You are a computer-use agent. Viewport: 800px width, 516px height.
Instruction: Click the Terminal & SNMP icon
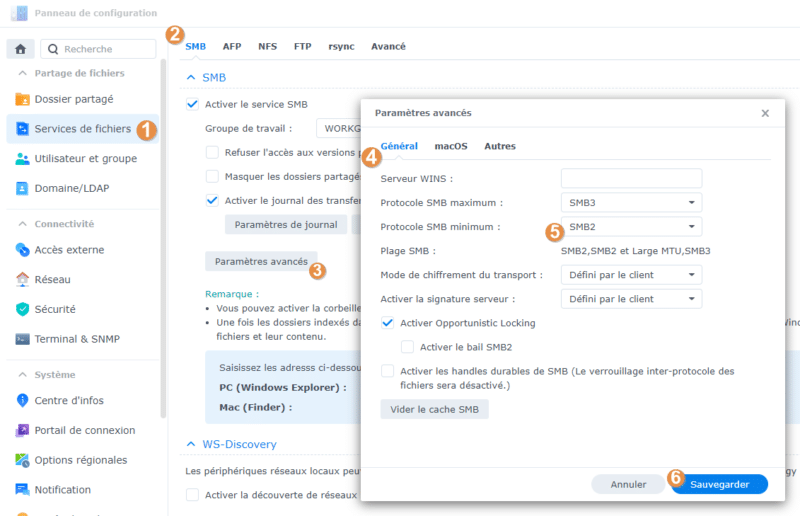click(22, 339)
